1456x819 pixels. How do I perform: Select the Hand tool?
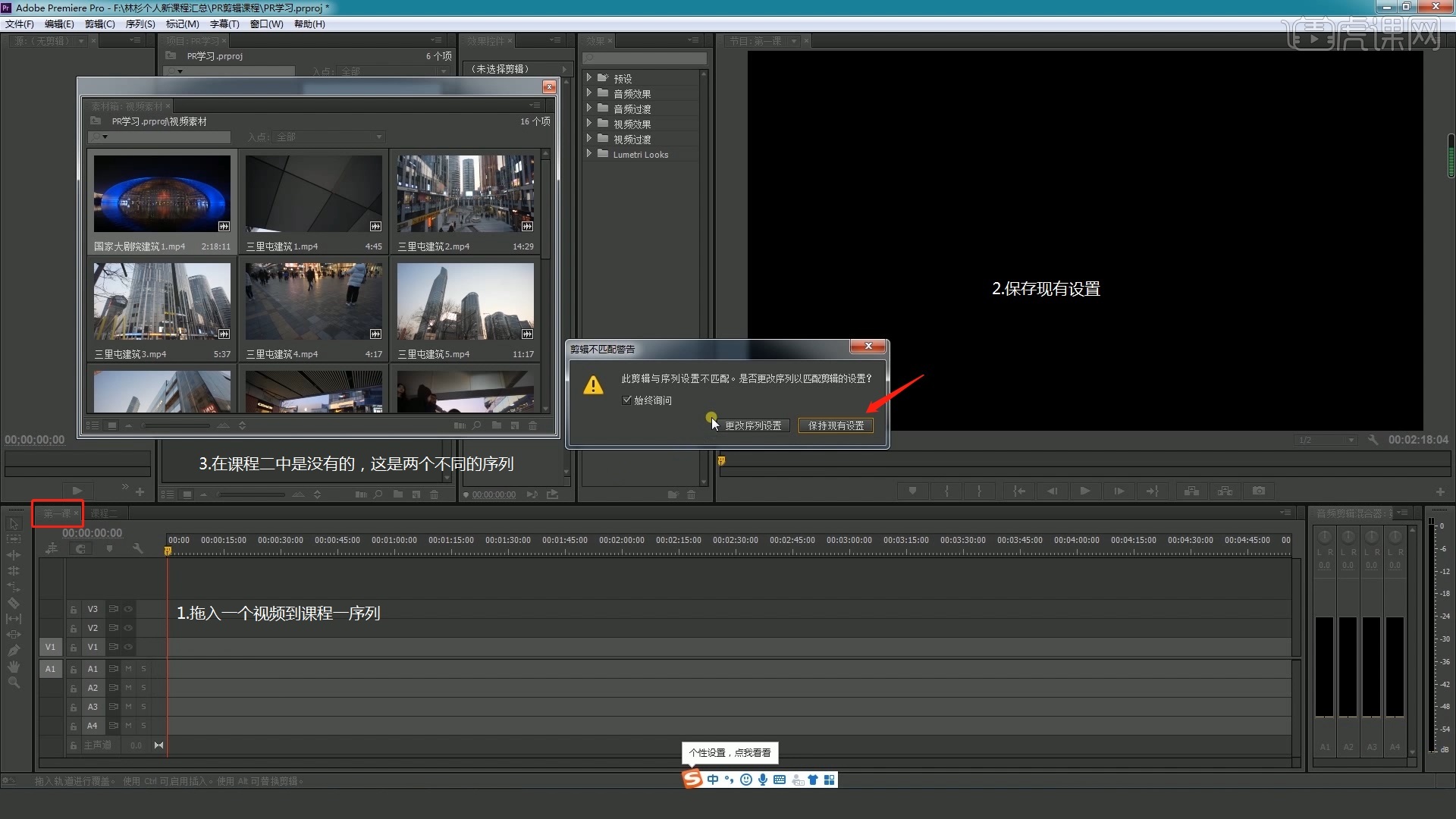[14, 667]
